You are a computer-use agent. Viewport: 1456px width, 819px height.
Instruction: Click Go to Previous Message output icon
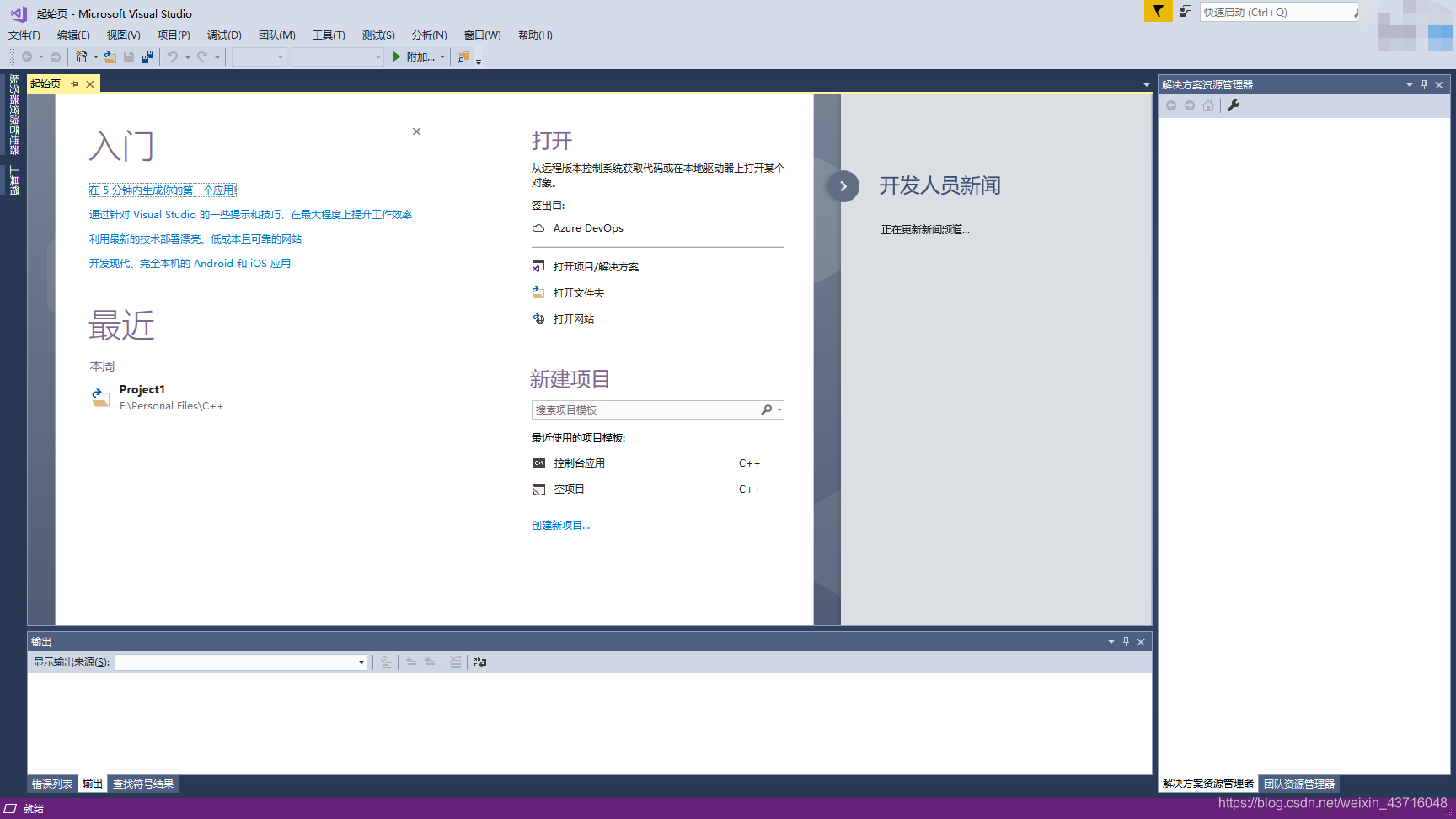point(411,662)
